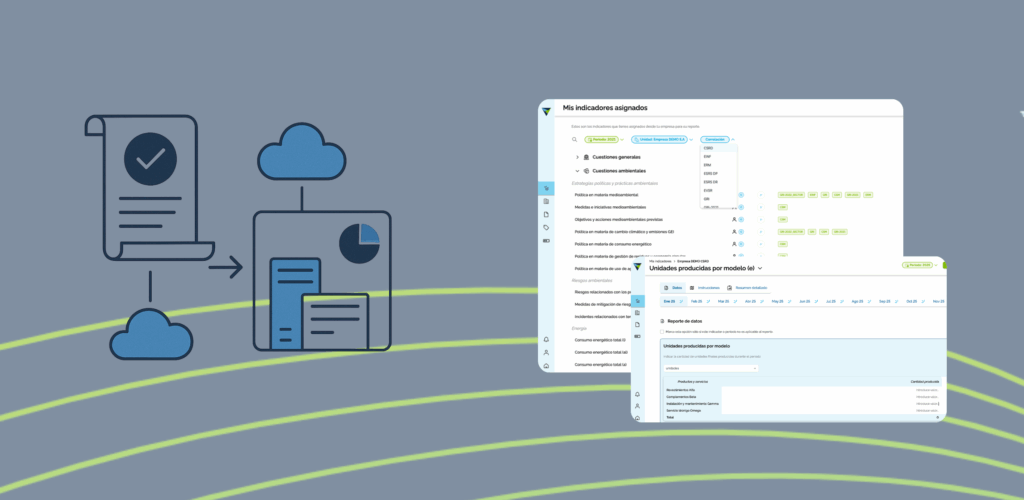Open the user profile icon in the front sidebar
1024x500 pixels.
click(x=637, y=406)
